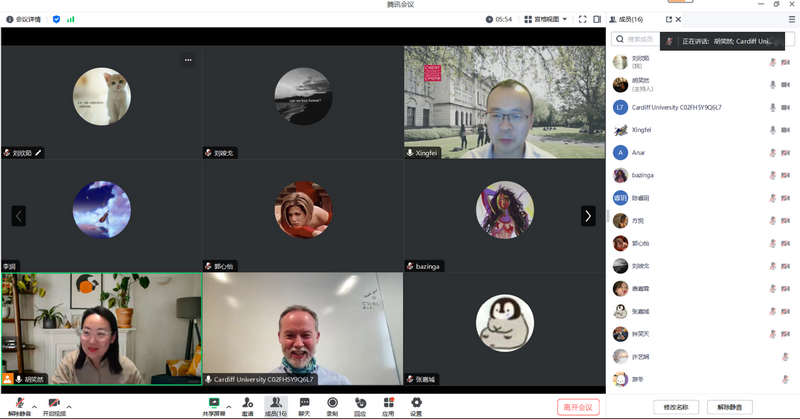This screenshot has height=419, width=800.
Task: Toggle the 成员(16) members panel button
Action: (x=276, y=404)
